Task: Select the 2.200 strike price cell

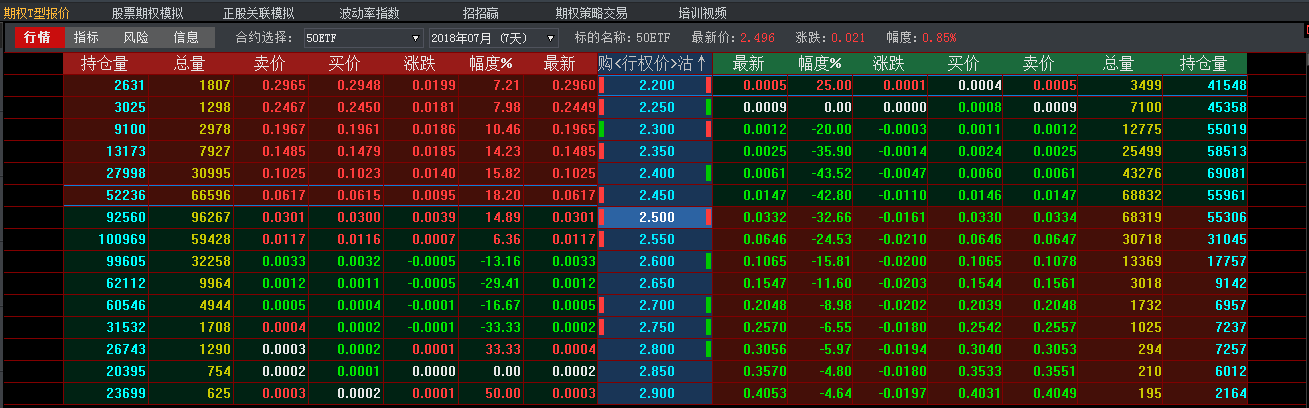Action: (x=655, y=85)
